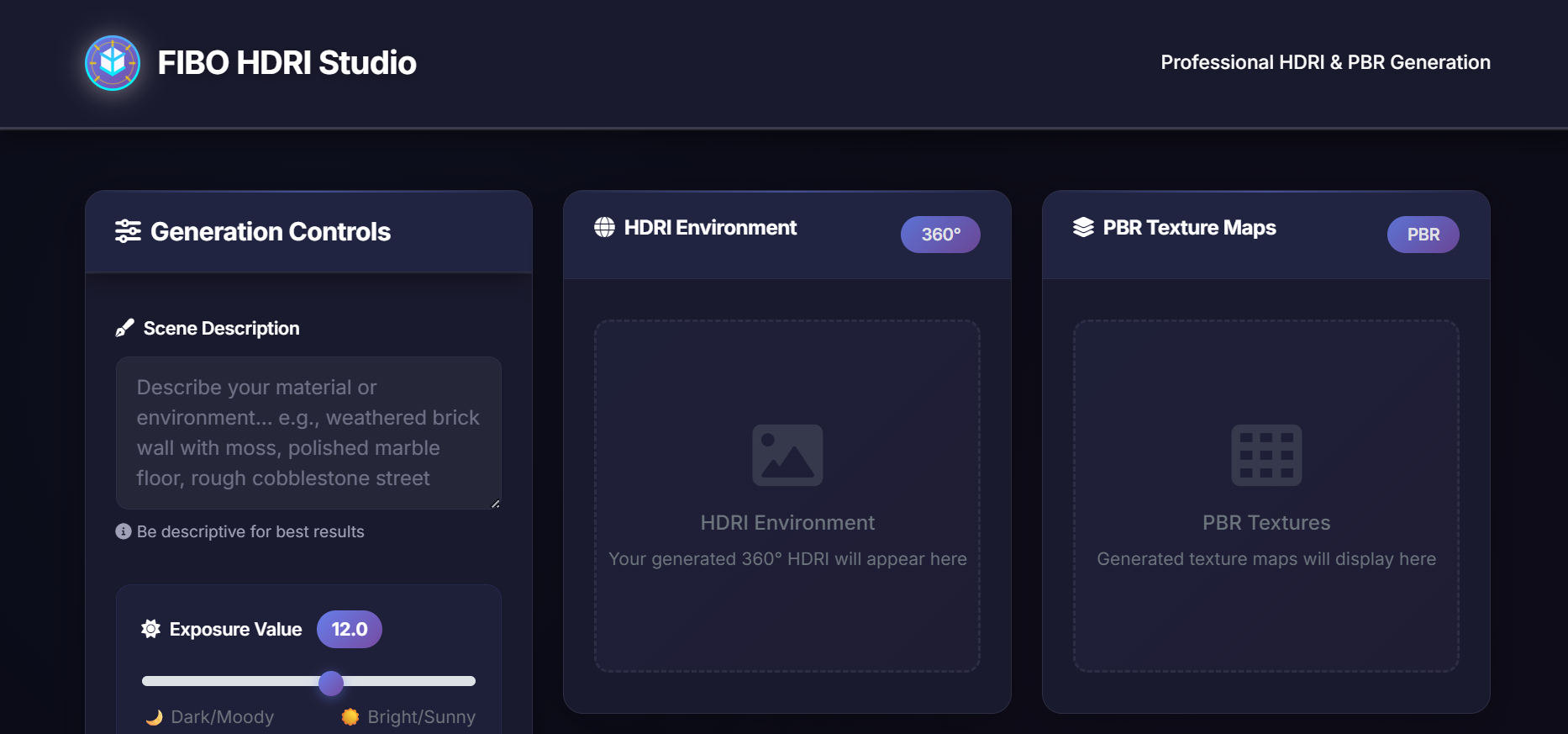Click the 12.0 exposure value badge

tap(350, 629)
